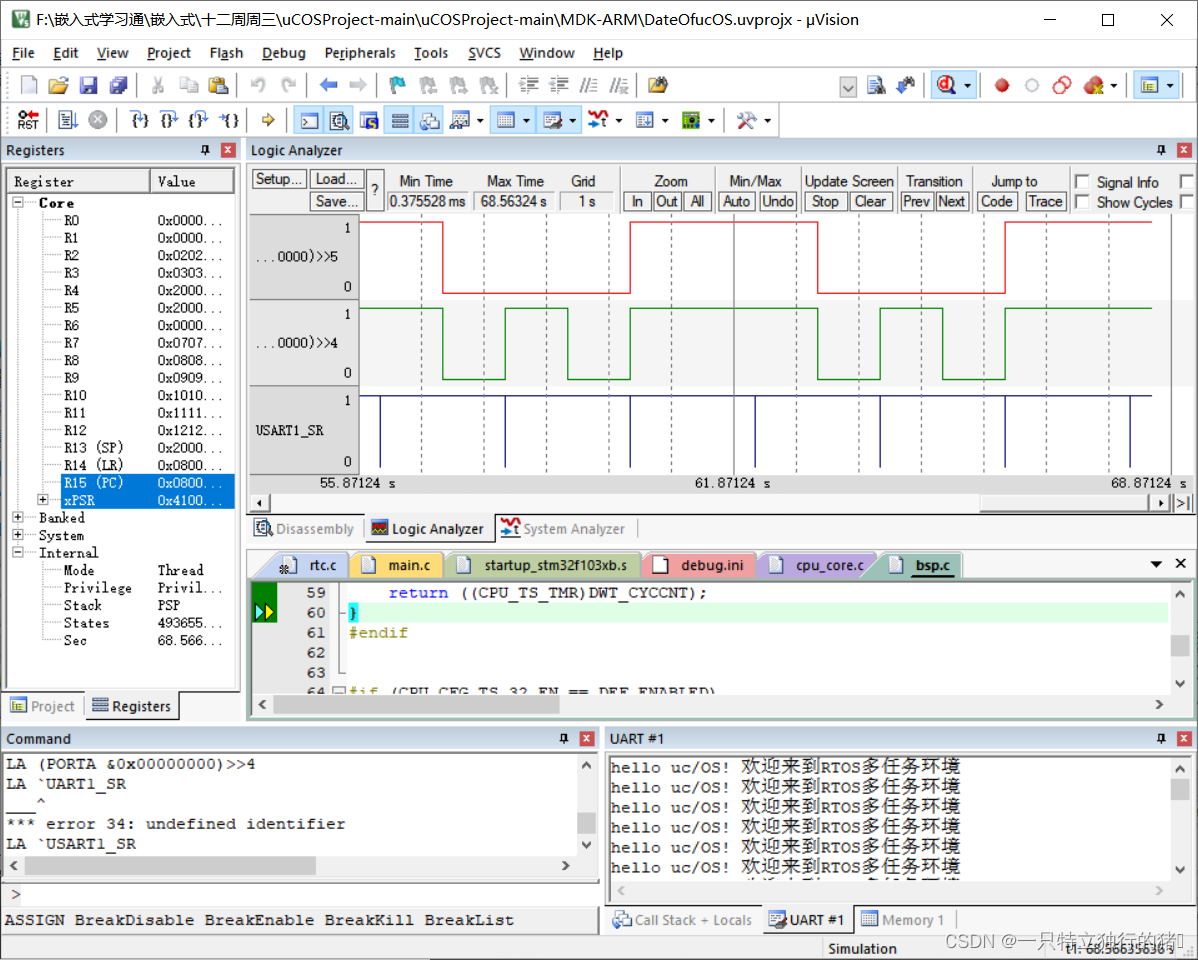Screen dimensions: 1198x960
Task: Expand the xPSR register node
Action: pyautogui.click(x=43, y=500)
